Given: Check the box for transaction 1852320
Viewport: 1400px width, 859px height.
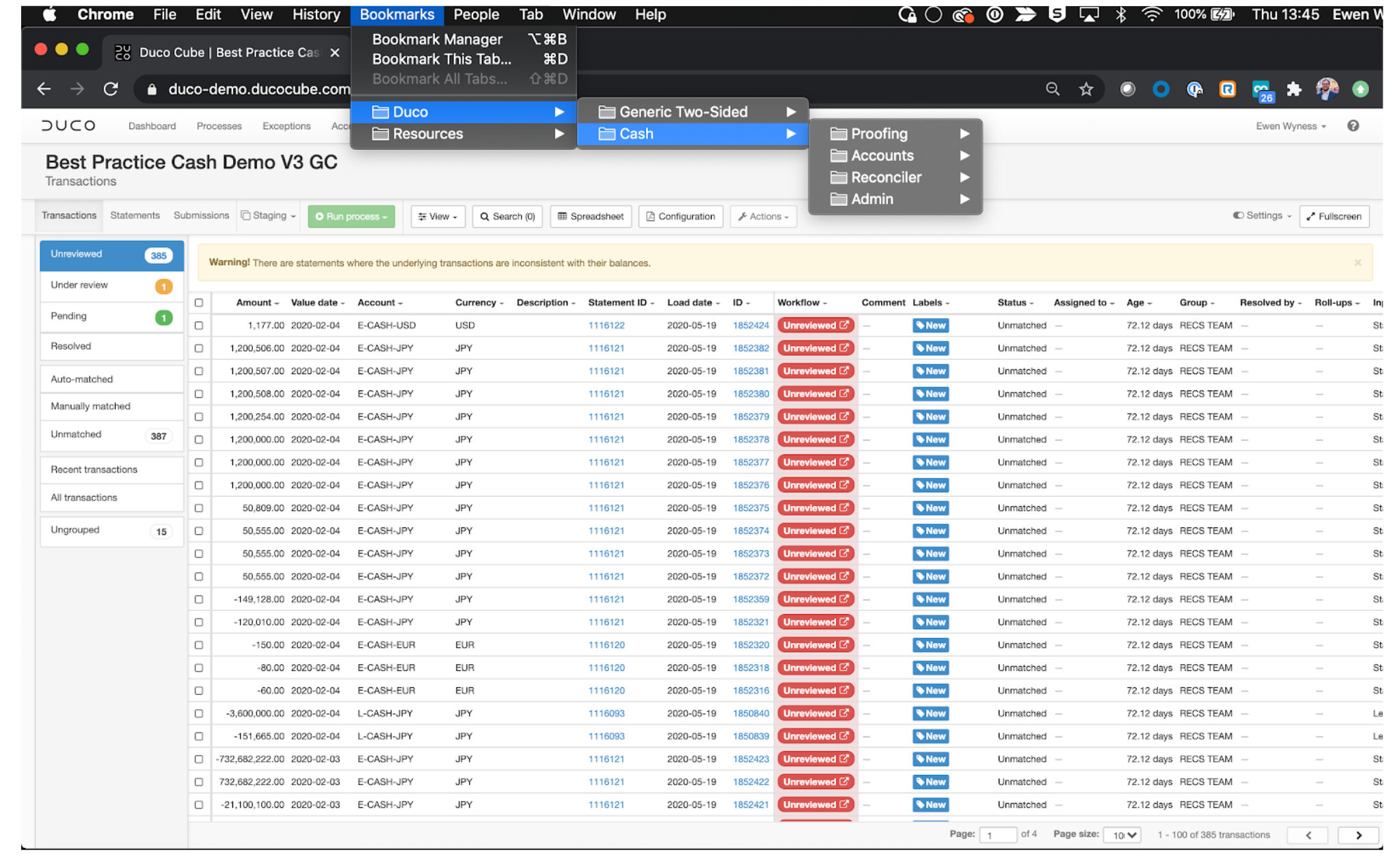Looking at the screenshot, I should [199, 645].
